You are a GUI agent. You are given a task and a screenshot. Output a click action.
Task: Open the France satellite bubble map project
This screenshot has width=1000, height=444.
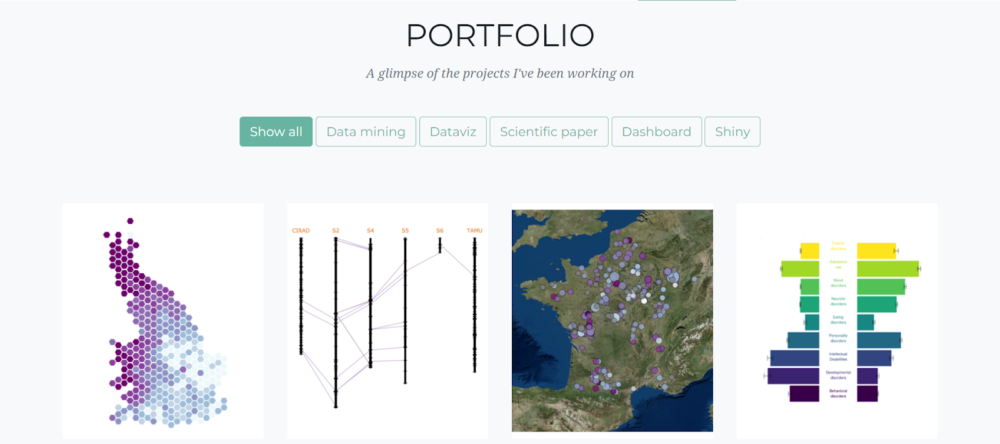[612, 320]
